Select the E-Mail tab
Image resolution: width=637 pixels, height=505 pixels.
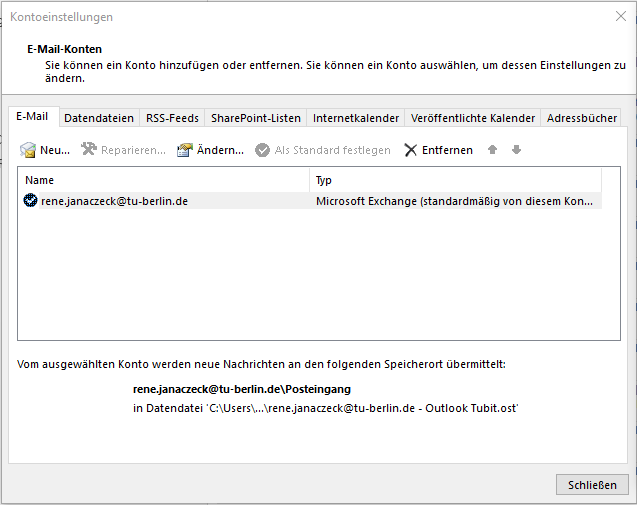(x=33, y=117)
